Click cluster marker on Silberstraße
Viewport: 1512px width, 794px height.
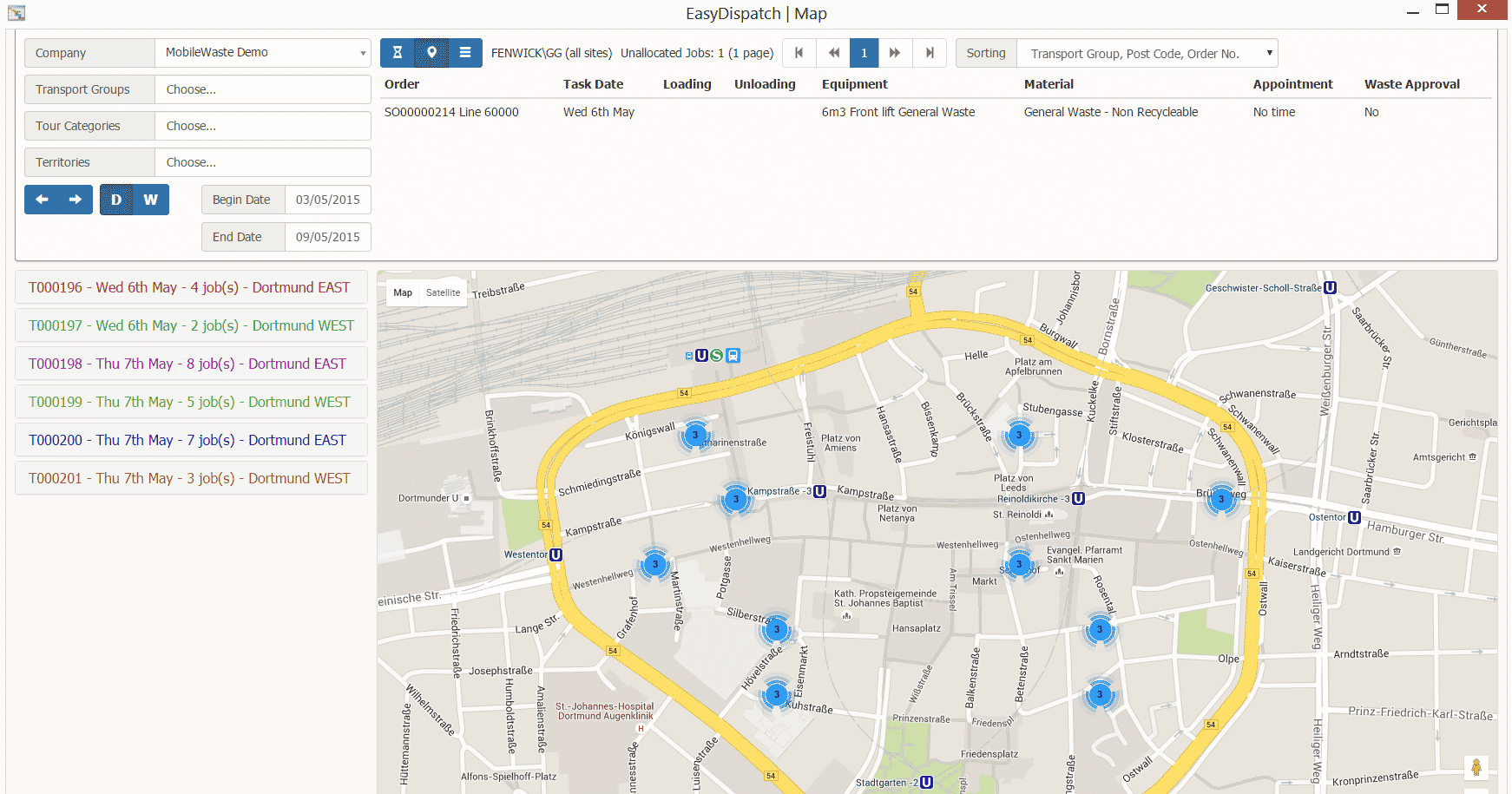coord(777,629)
